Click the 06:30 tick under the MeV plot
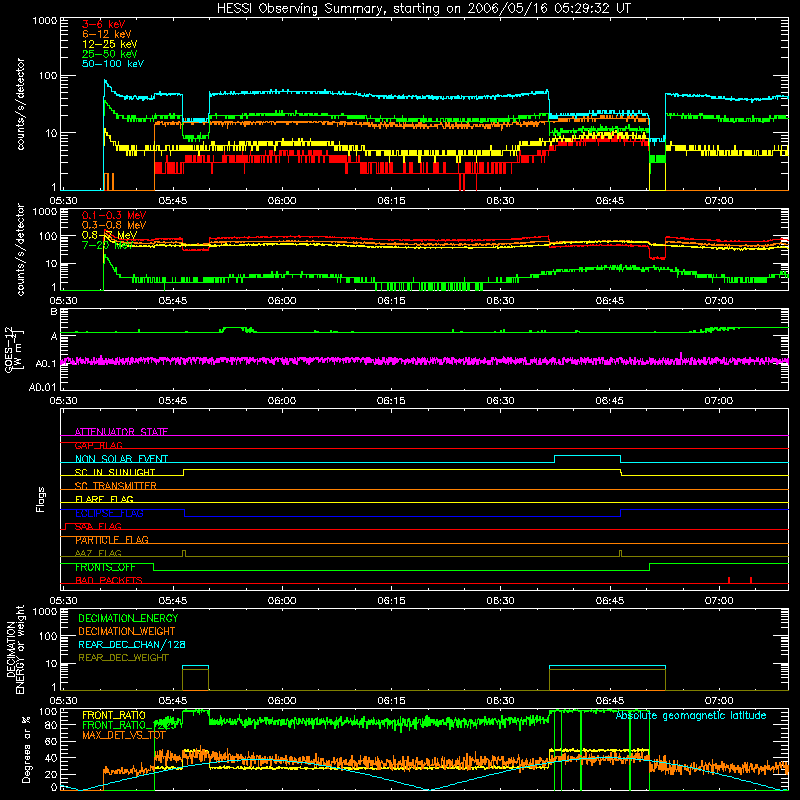 (x=500, y=301)
